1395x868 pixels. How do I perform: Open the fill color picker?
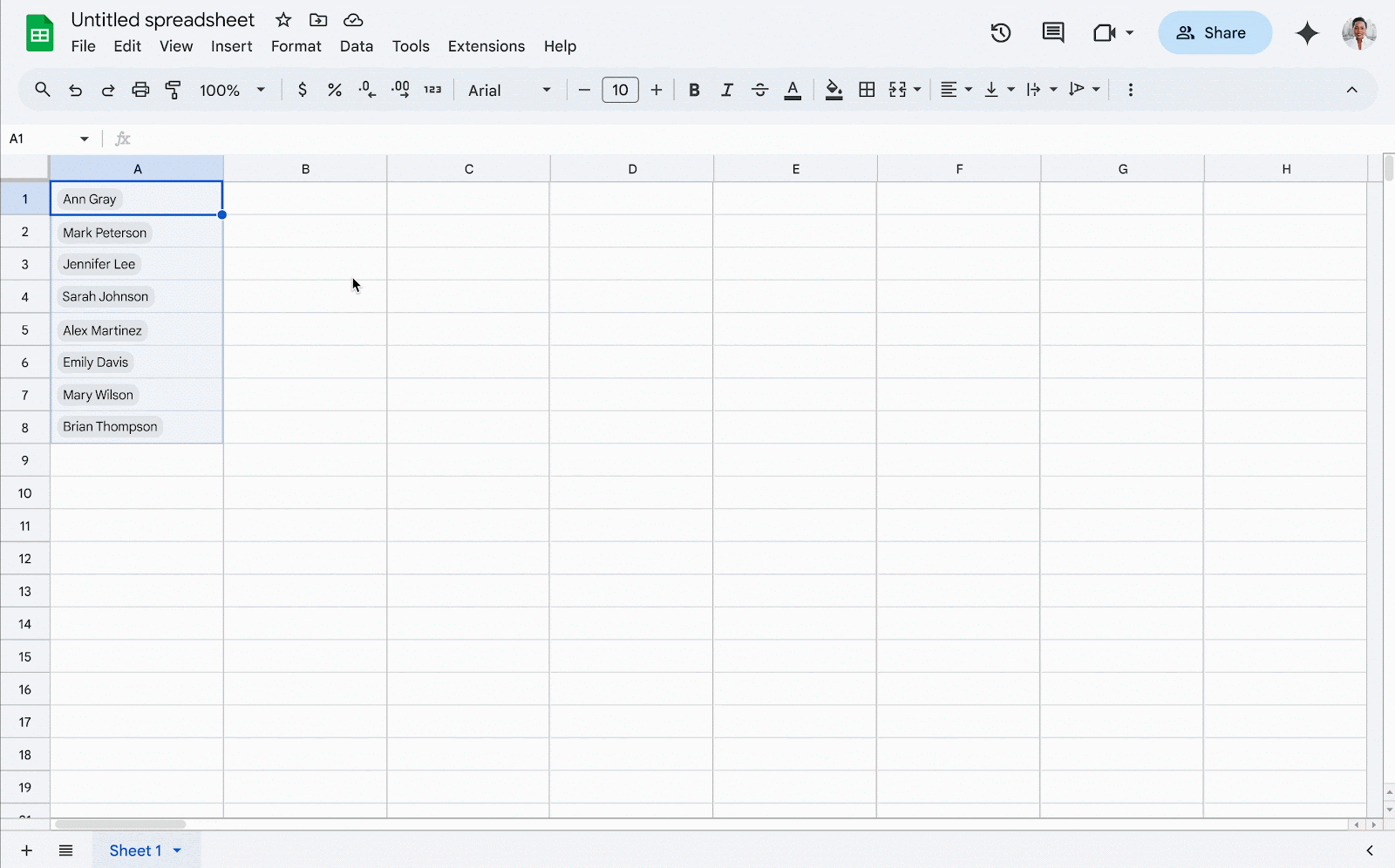point(834,90)
